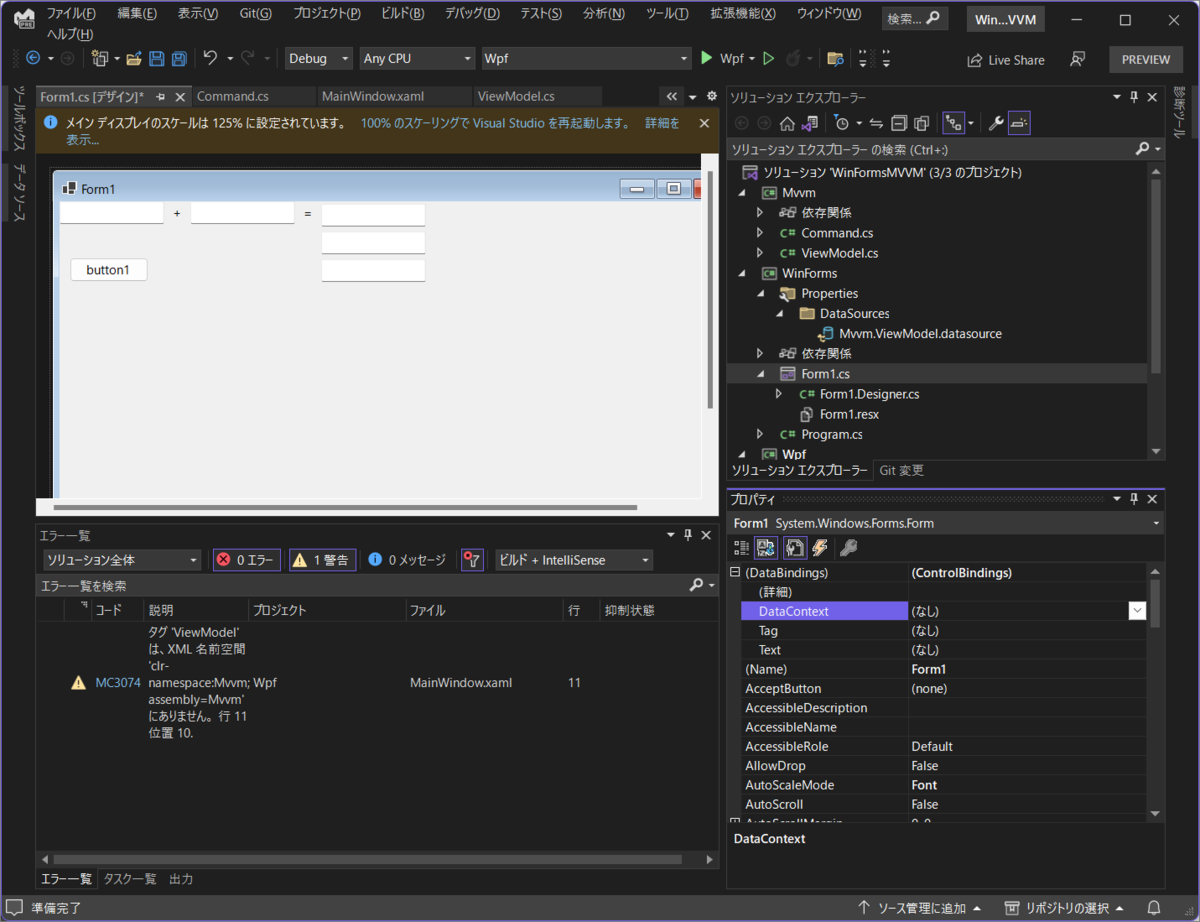Toggle preview selected items in Solution Explorer
1200x922 pixels.
coord(1019,123)
